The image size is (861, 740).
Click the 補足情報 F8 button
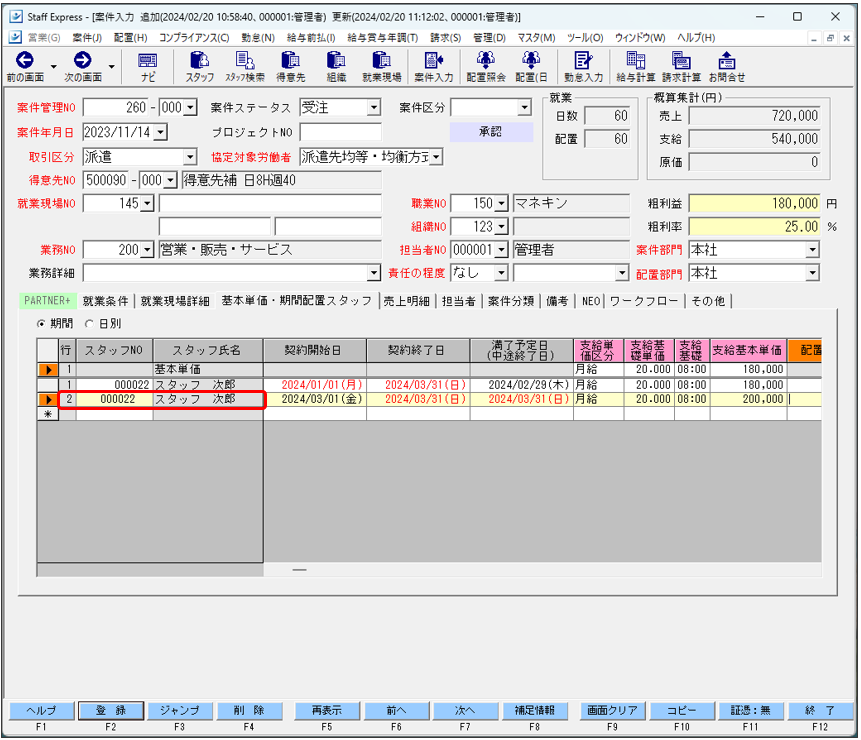pyautogui.click(x=534, y=710)
